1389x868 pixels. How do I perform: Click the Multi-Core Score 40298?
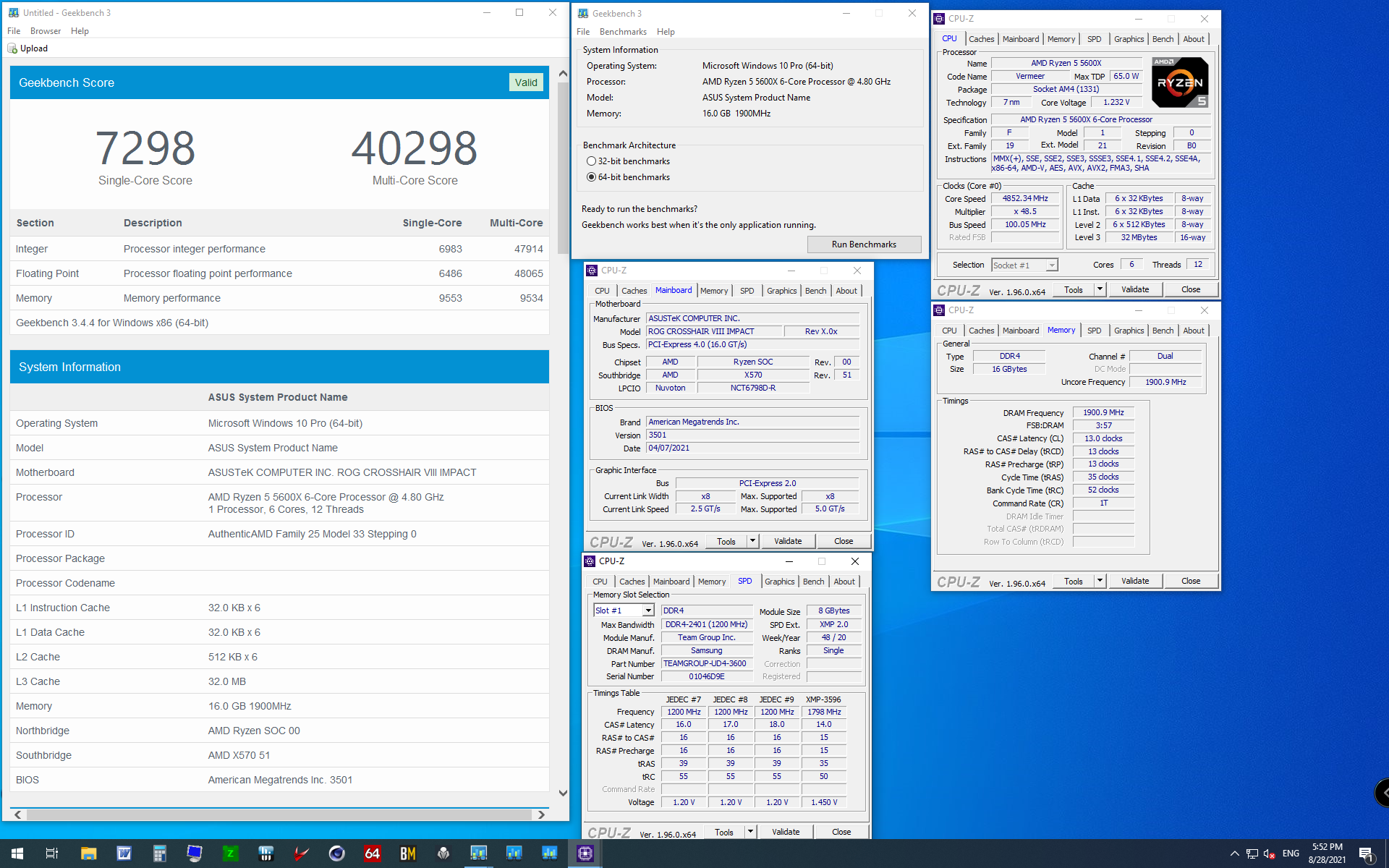click(415, 148)
